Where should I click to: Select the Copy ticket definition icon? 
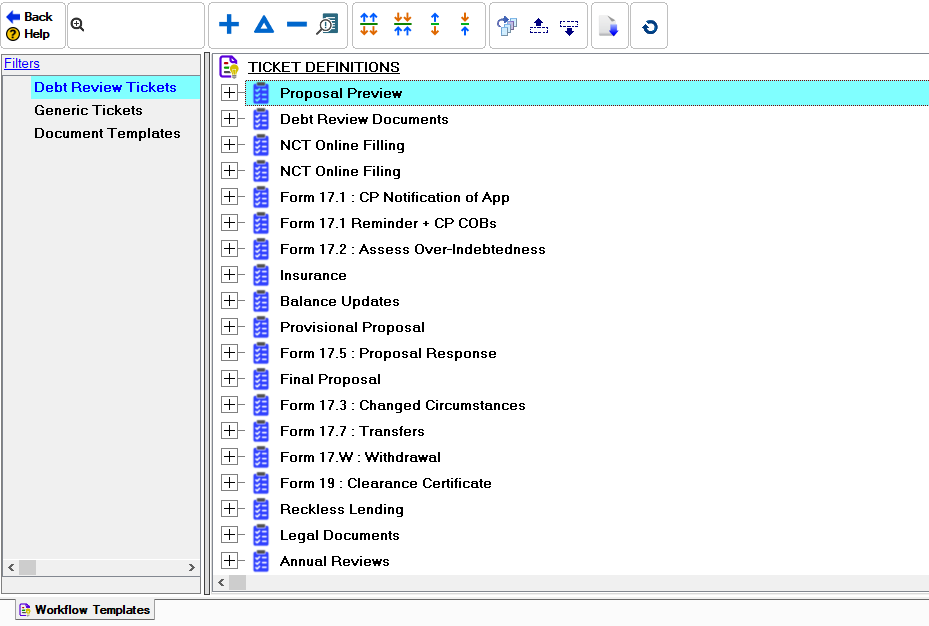(x=506, y=25)
